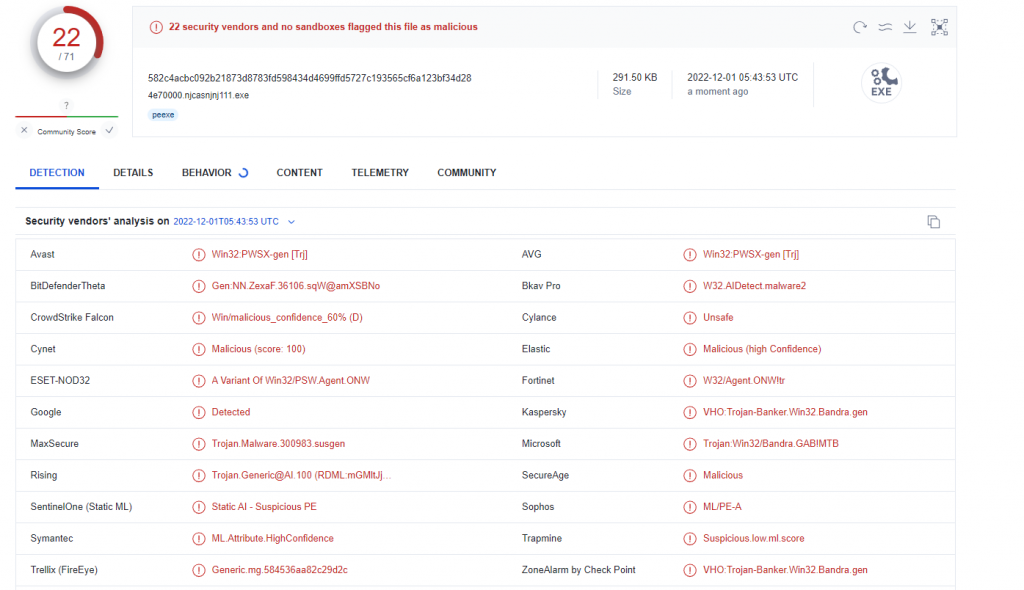
Task: Switch to the DETAILS tab
Action: coord(133,173)
